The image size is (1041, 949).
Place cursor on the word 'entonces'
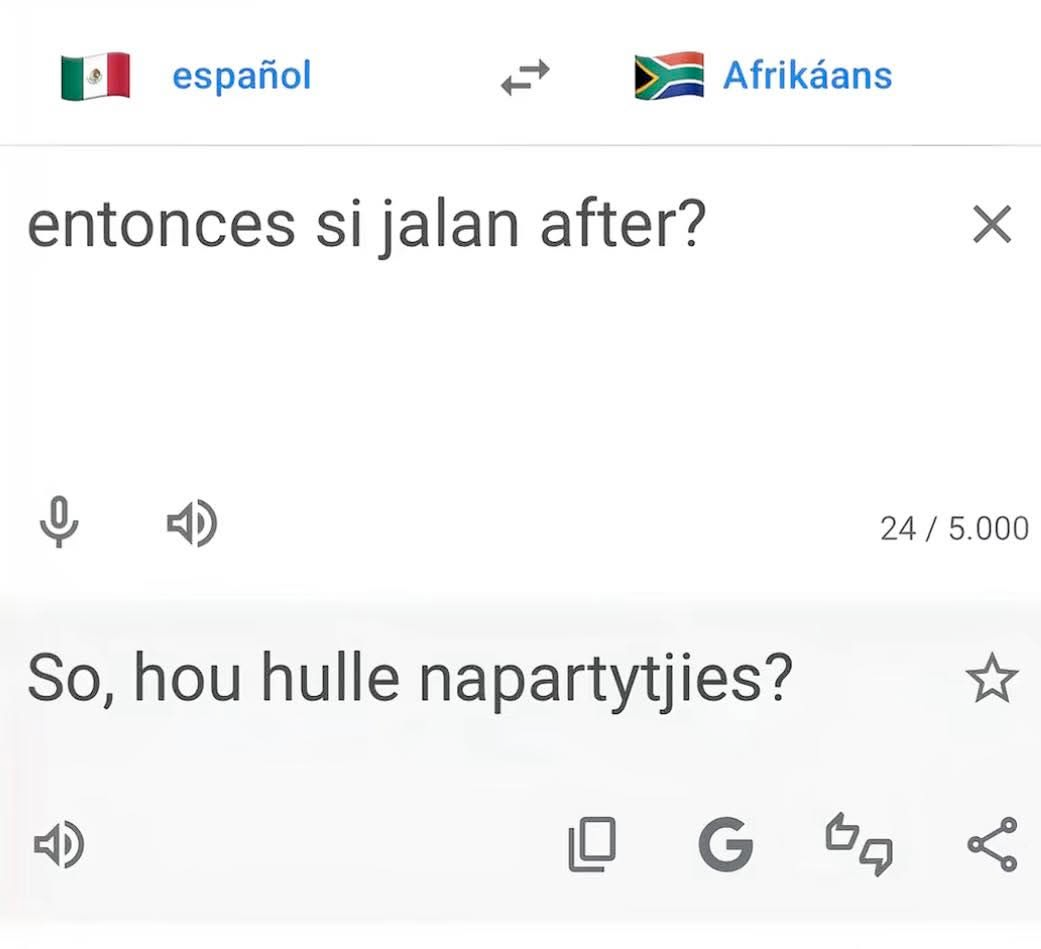pyautogui.click(x=160, y=226)
